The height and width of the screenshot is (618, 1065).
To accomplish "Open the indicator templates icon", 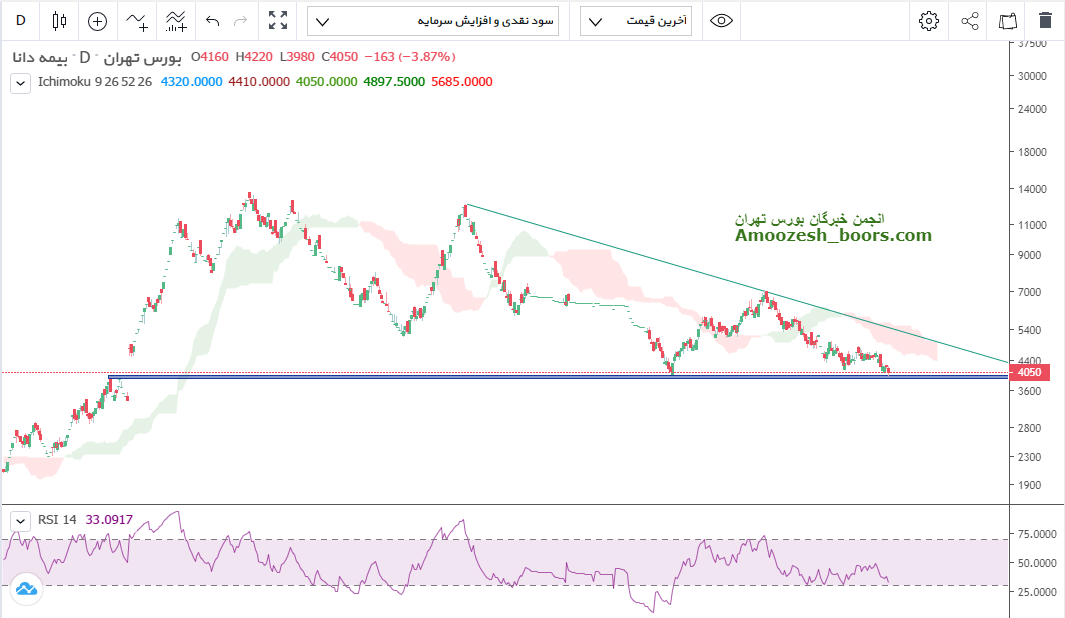I will point(176,20).
